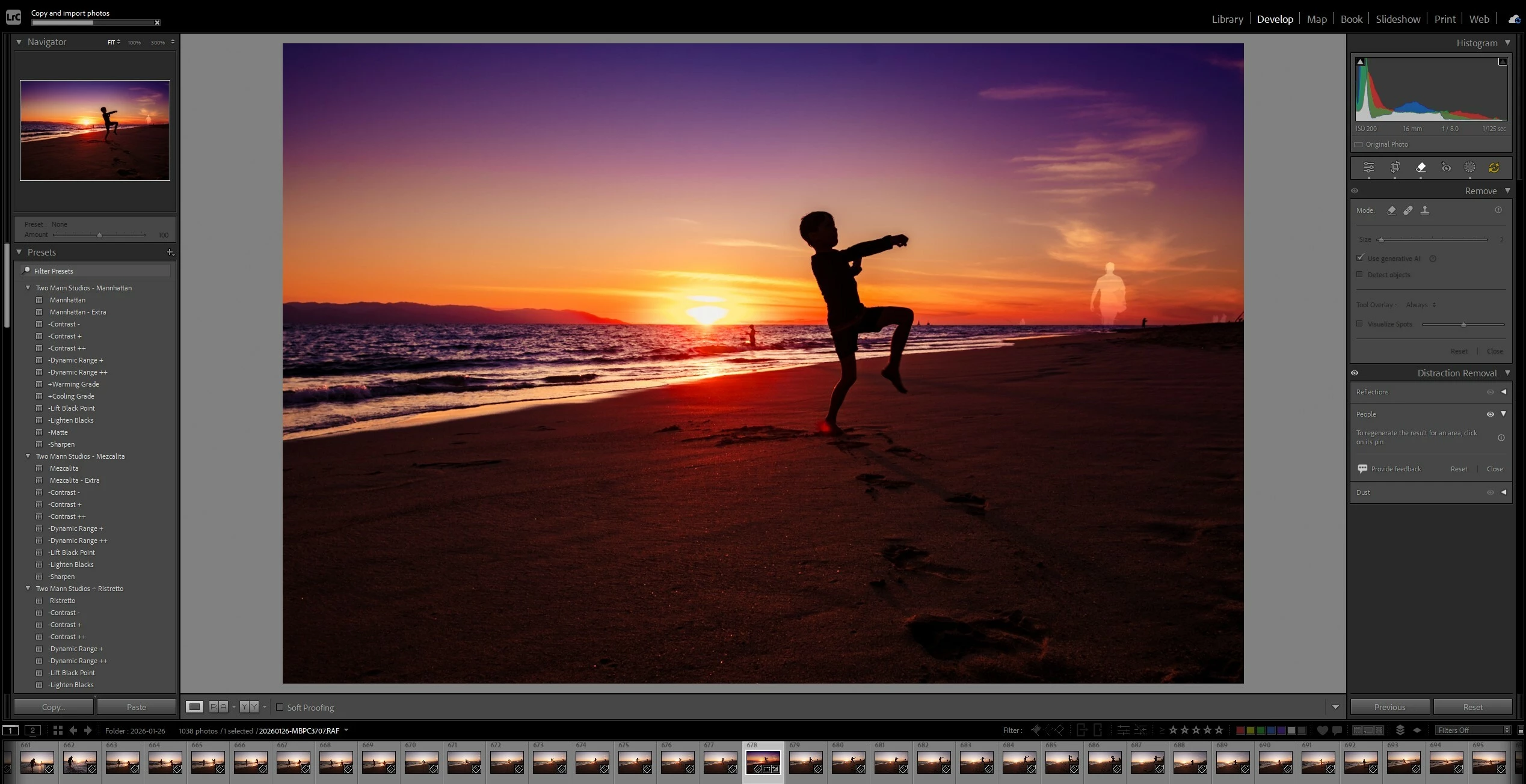This screenshot has height=784, width=1526.
Task: Click the Previous button
Action: click(x=1389, y=707)
